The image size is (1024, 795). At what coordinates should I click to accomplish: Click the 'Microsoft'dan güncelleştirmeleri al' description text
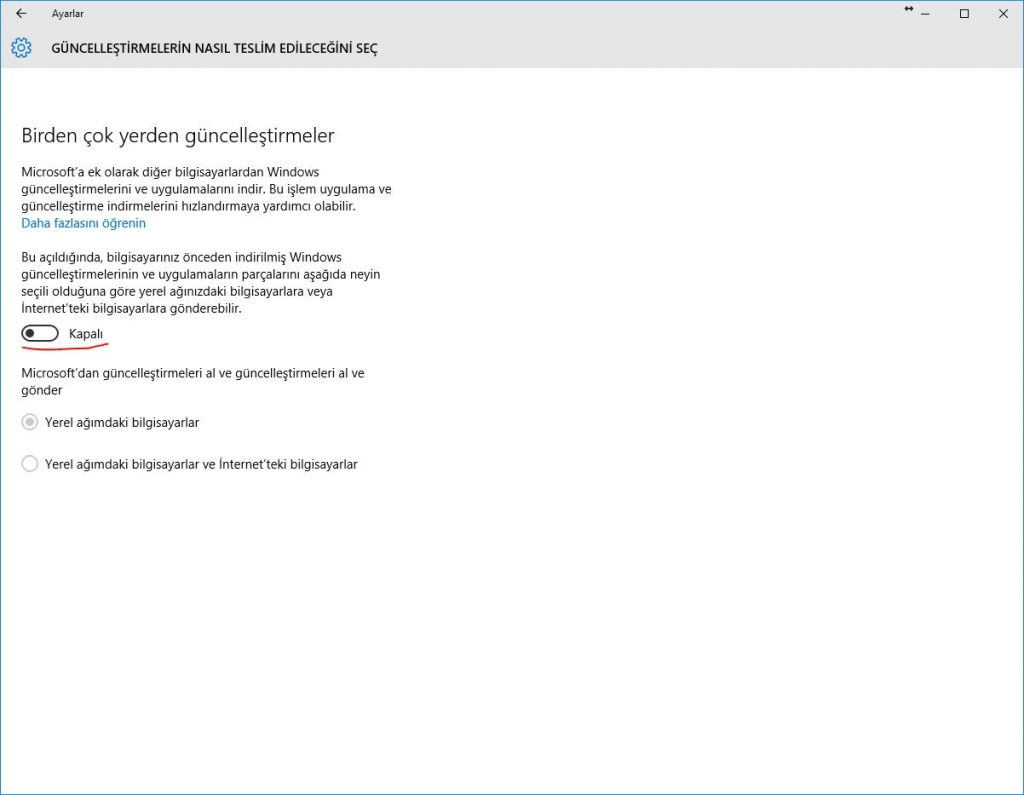(192, 381)
